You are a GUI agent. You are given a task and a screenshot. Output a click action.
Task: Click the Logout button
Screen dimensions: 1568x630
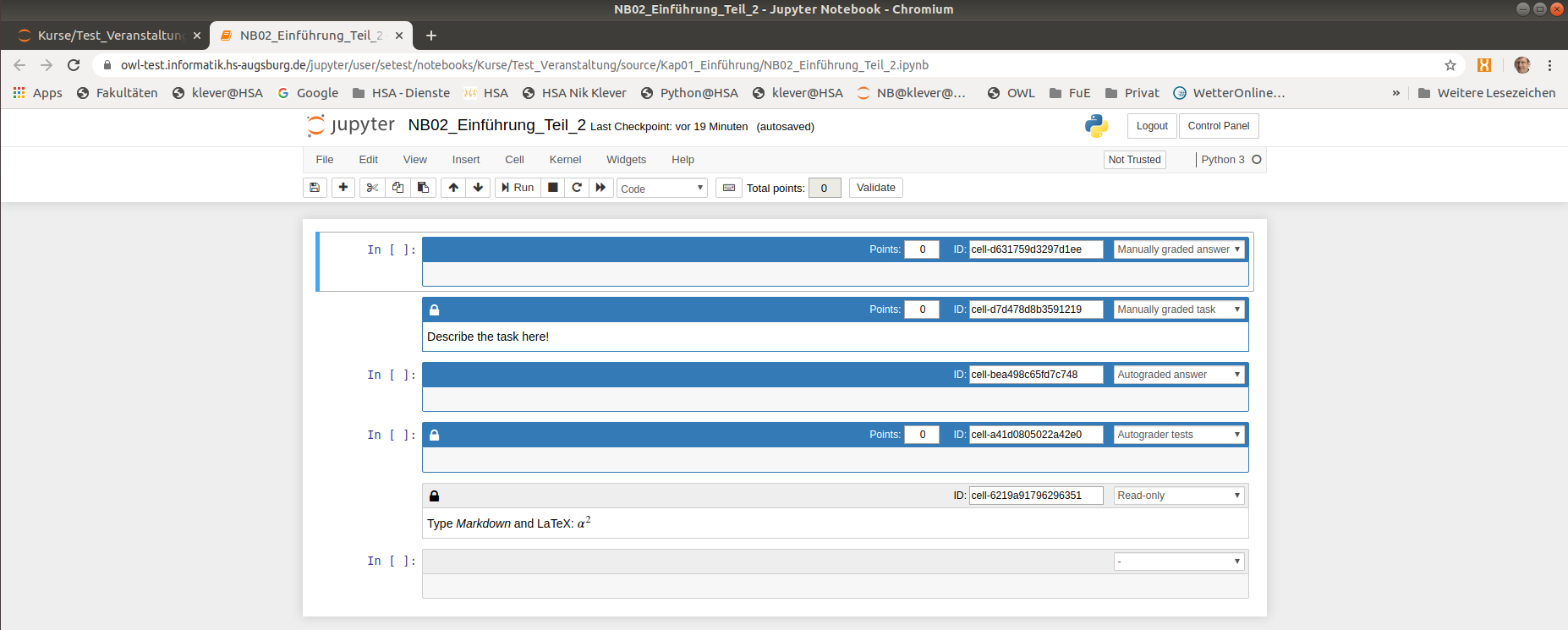pos(1152,126)
